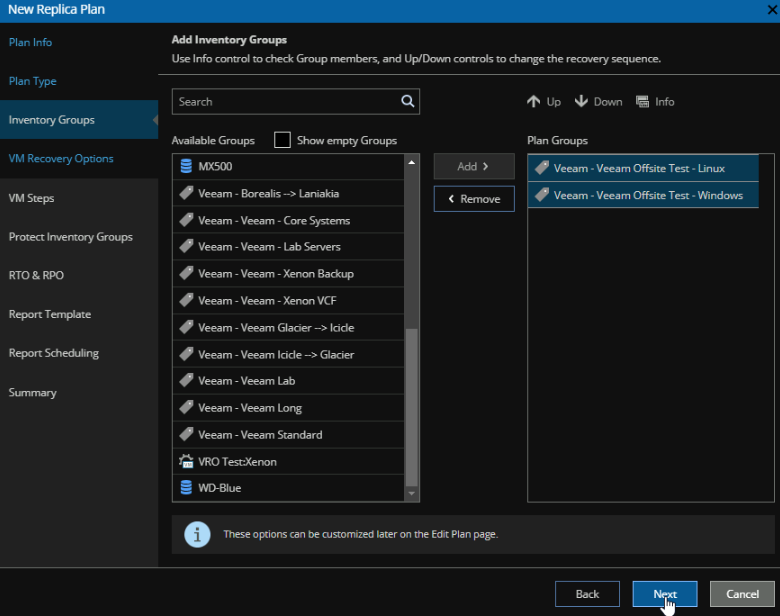Click tag icon of Offsite Test - Windows

[542, 195]
